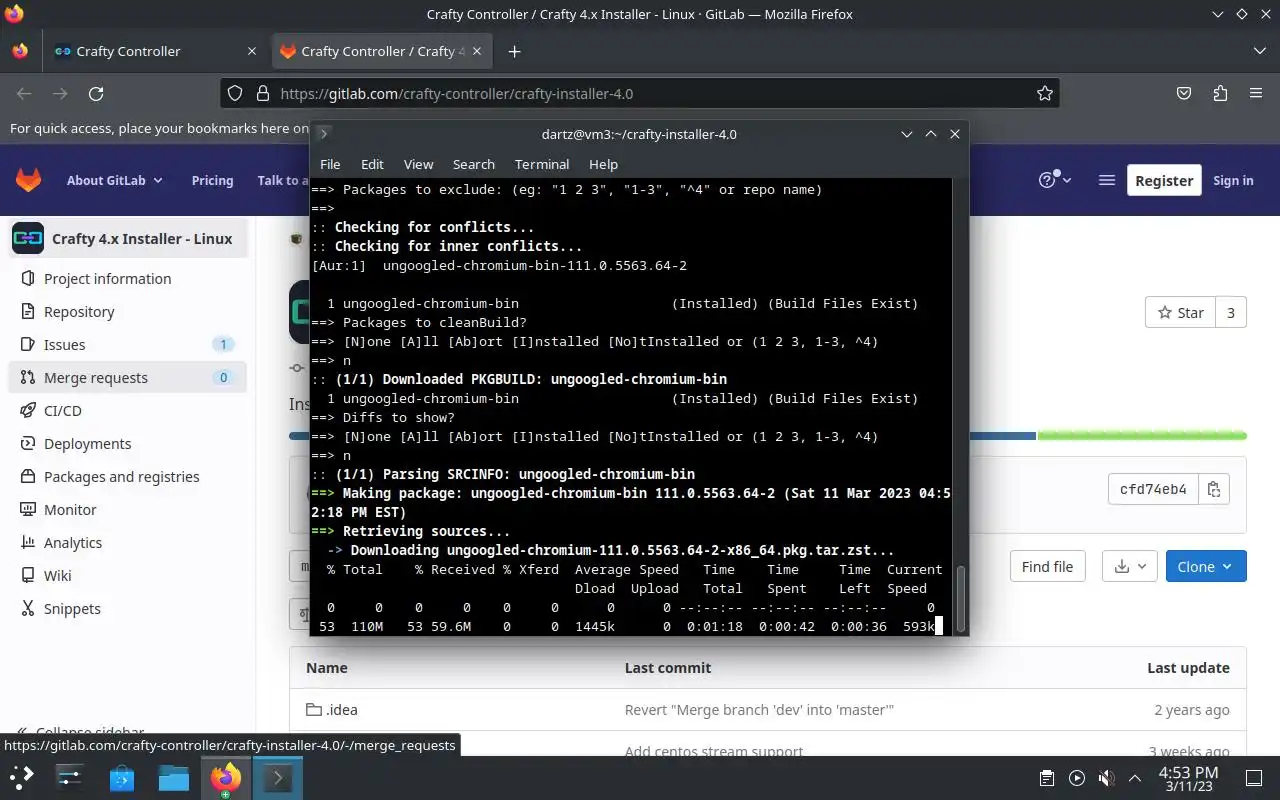Open Discover store from taskbar
This screenshot has height=800, width=1280.
coord(121,777)
